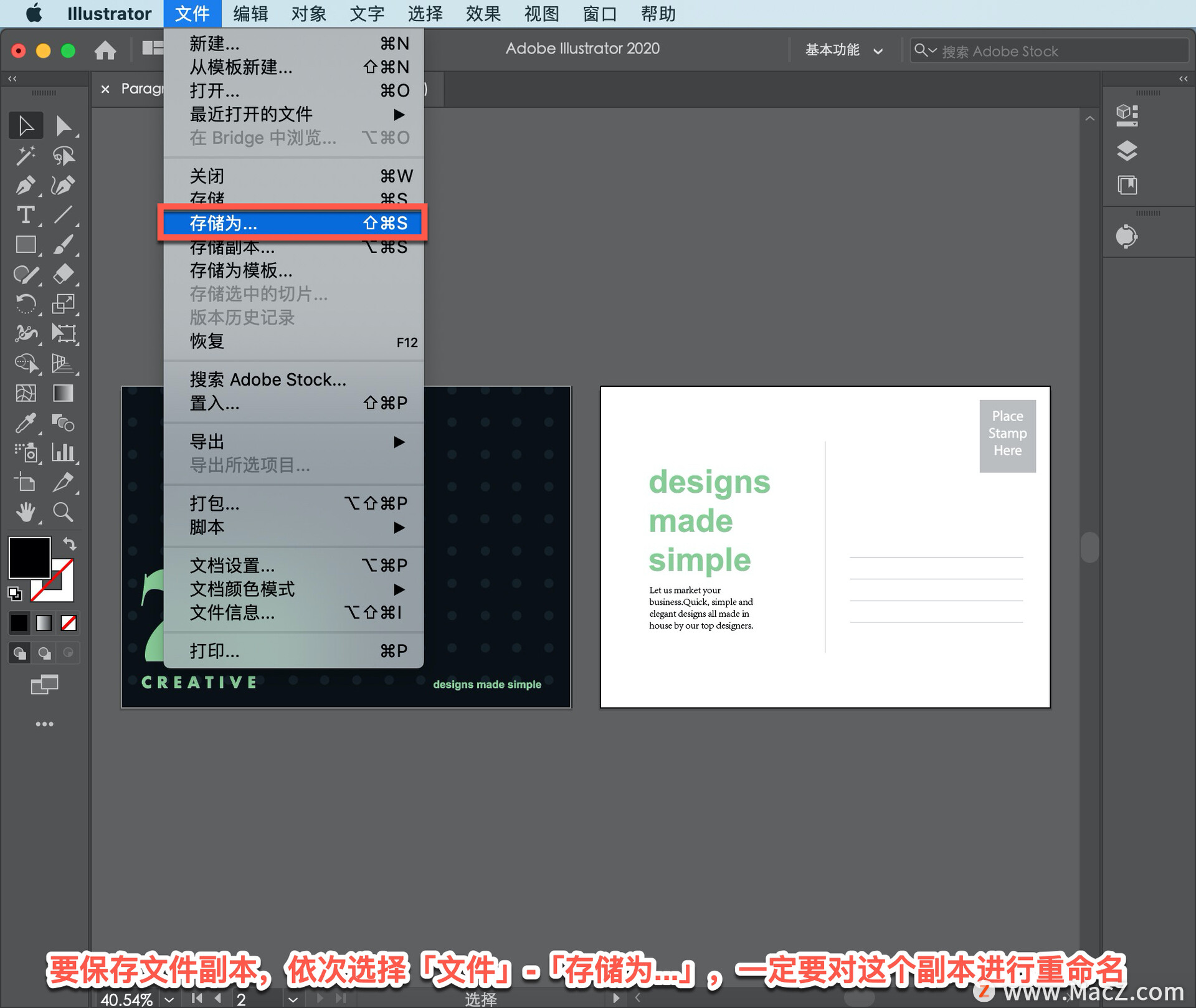Open the 基本功能 workspace dropdown
Viewport: 1196px width, 1008px height.
click(x=843, y=50)
